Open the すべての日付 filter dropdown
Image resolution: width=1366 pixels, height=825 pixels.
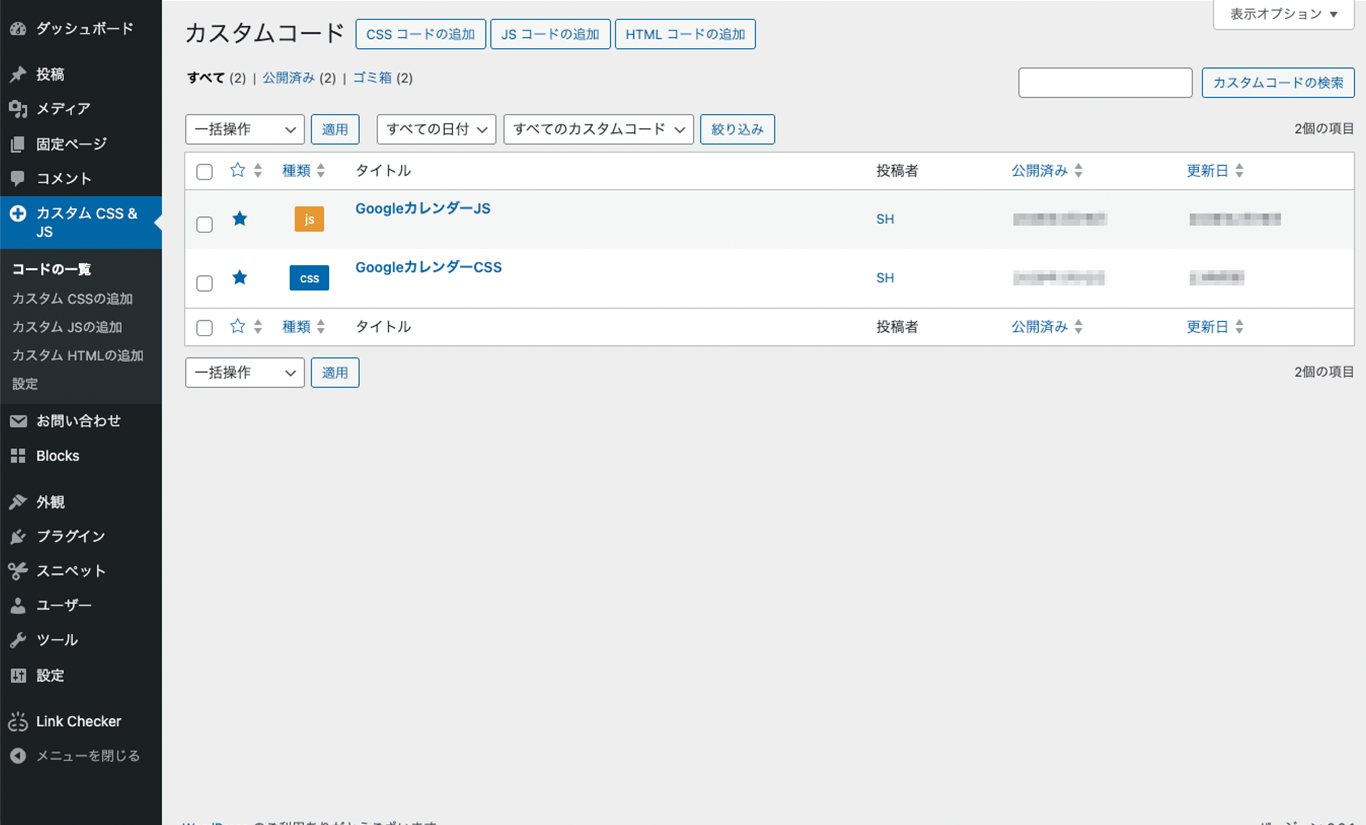tap(436, 129)
